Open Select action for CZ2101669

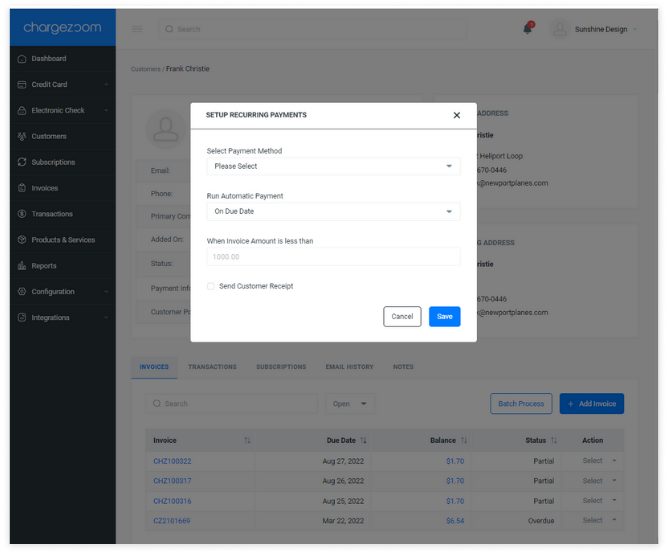click(x=599, y=520)
